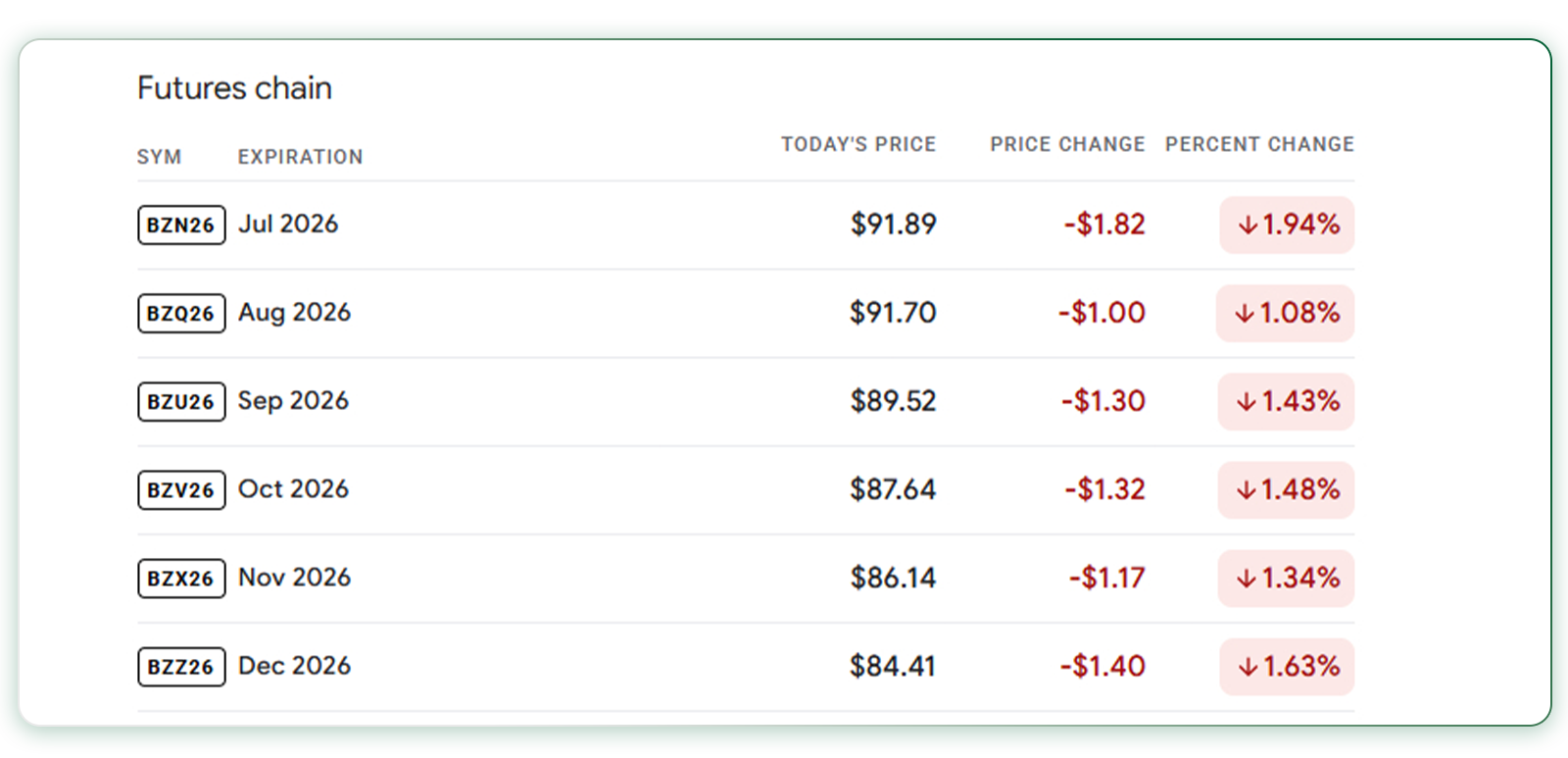1568x758 pixels.
Task: Click the down-arrow 1.48% change badge
Action: click(1286, 489)
